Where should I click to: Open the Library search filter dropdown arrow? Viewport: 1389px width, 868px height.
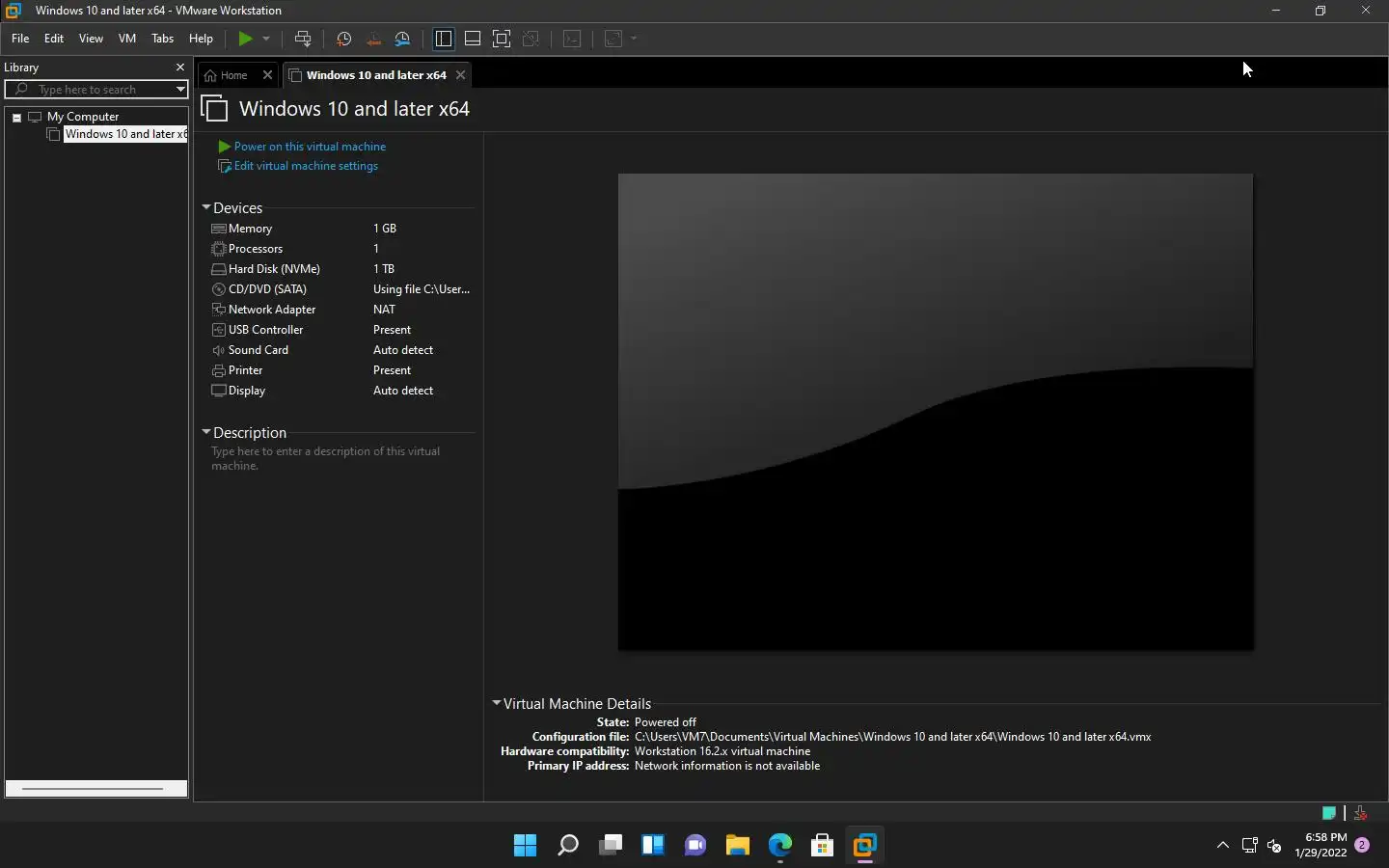(180, 90)
